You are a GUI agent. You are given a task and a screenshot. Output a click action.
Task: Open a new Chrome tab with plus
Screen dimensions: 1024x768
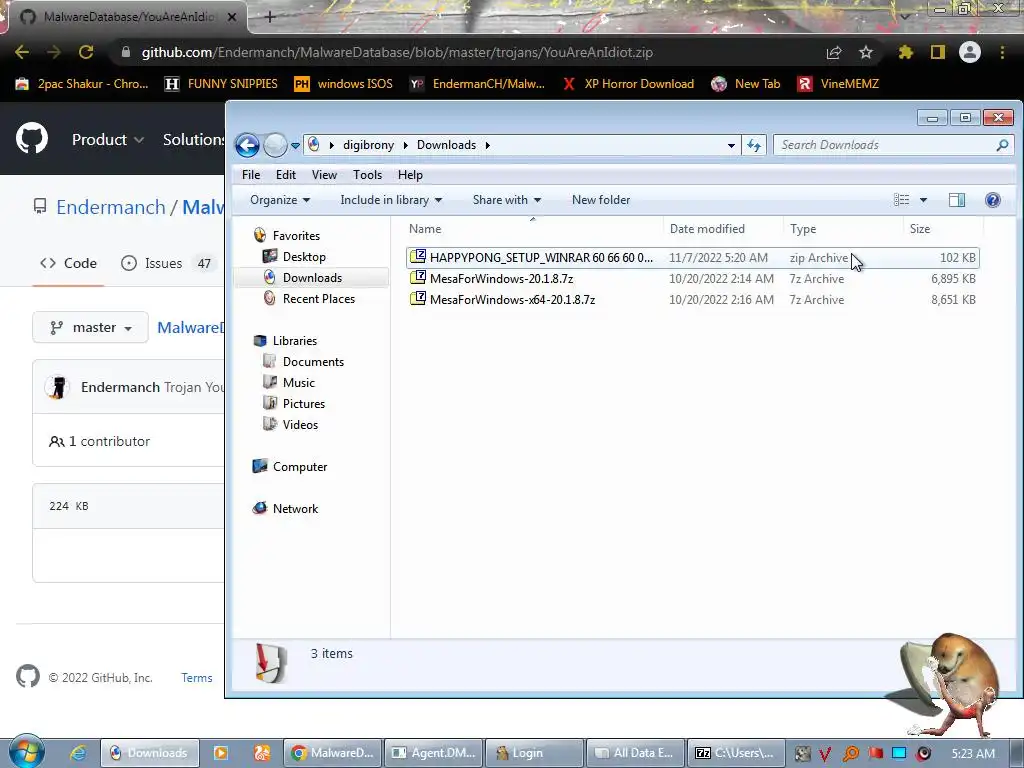point(270,18)
